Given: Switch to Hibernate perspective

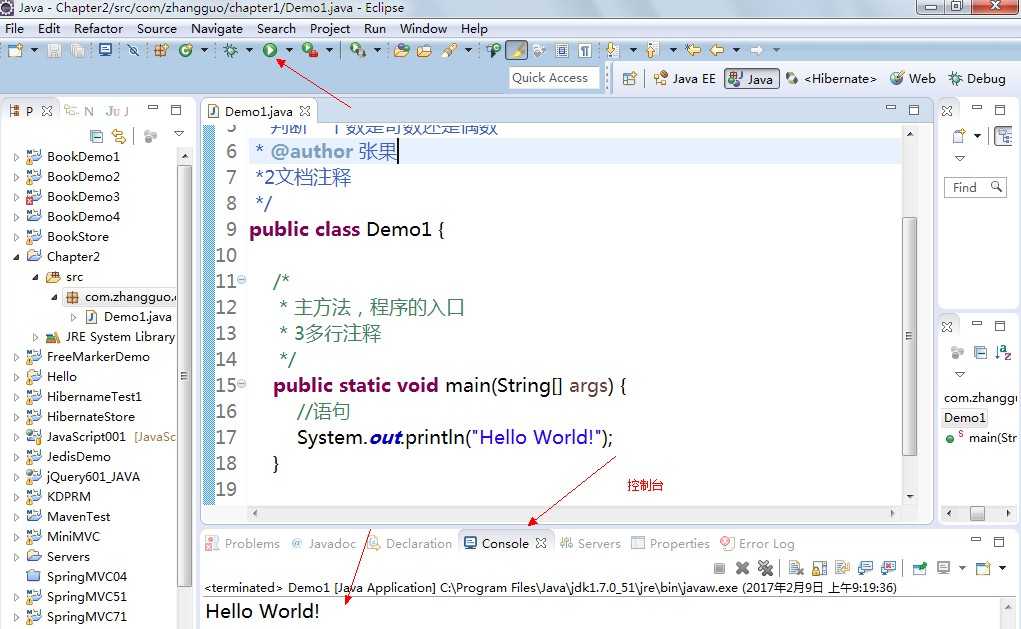Looking at the screenshot, I should 832,79.
